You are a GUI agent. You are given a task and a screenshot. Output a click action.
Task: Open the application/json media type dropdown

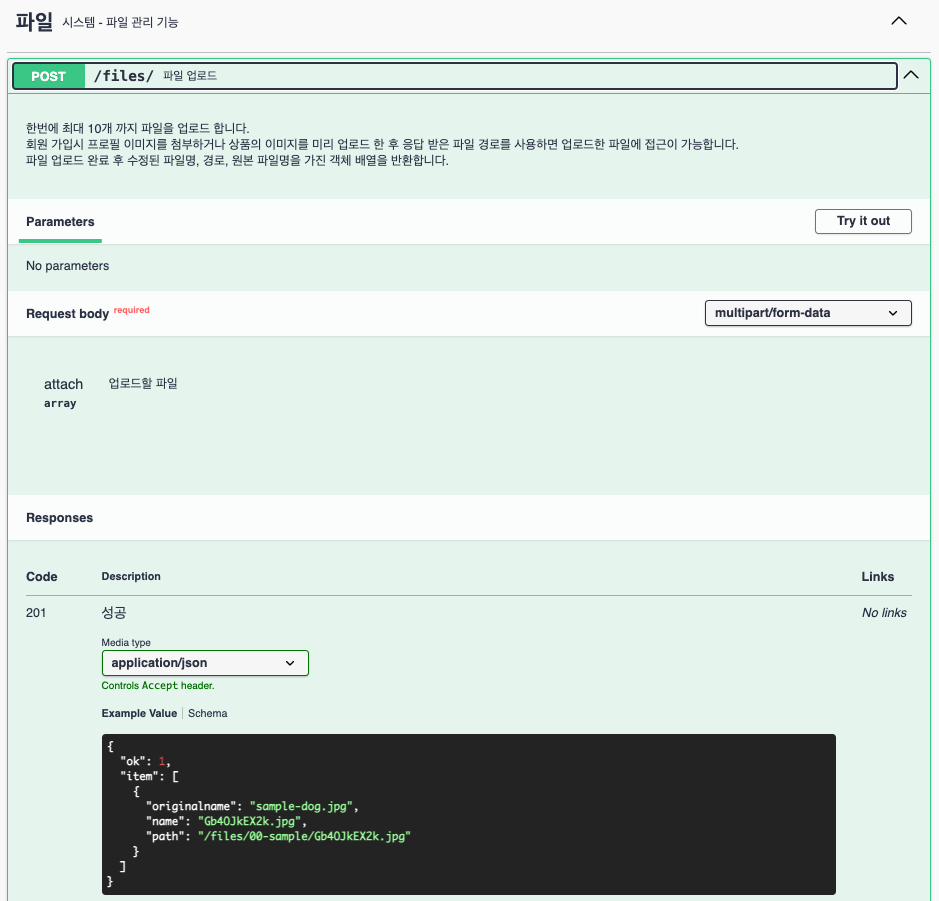click(x=205, y=663)
